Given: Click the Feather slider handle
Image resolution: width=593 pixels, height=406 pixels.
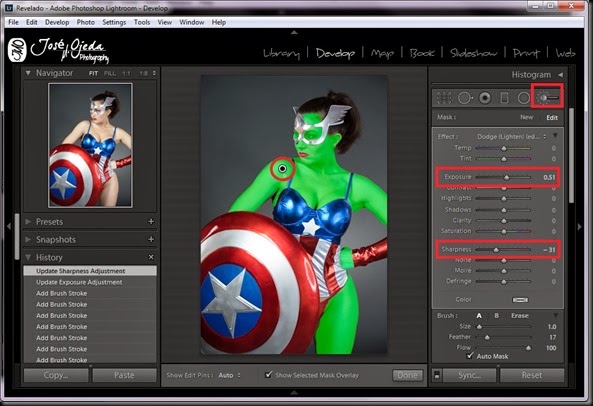Looking at the screenshot, I should click(487, 337).
